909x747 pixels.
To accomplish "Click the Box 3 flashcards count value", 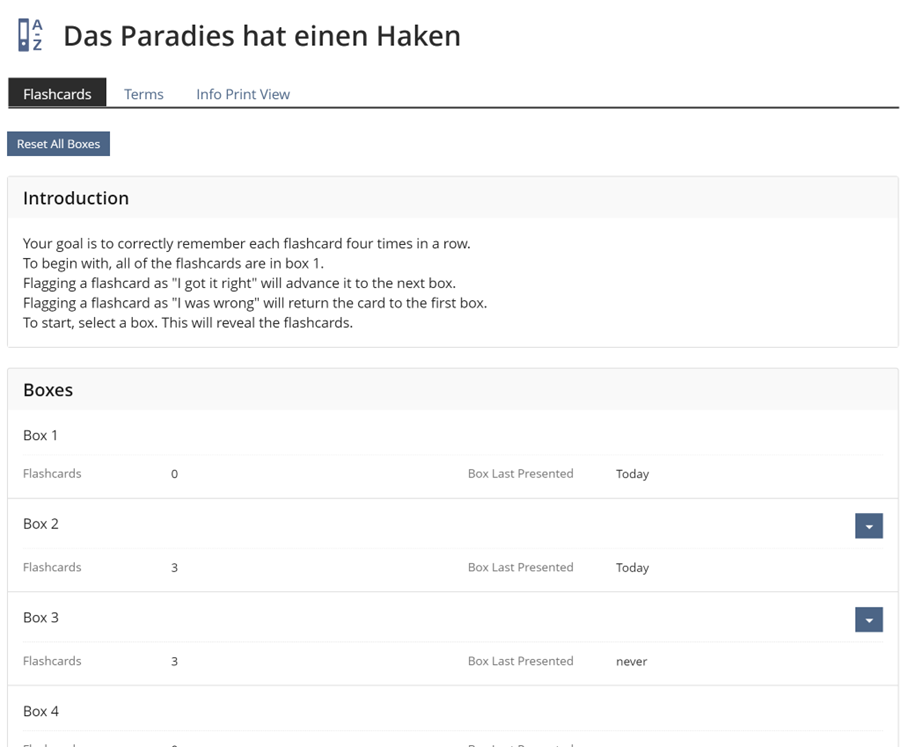I will tap(174, 662).
